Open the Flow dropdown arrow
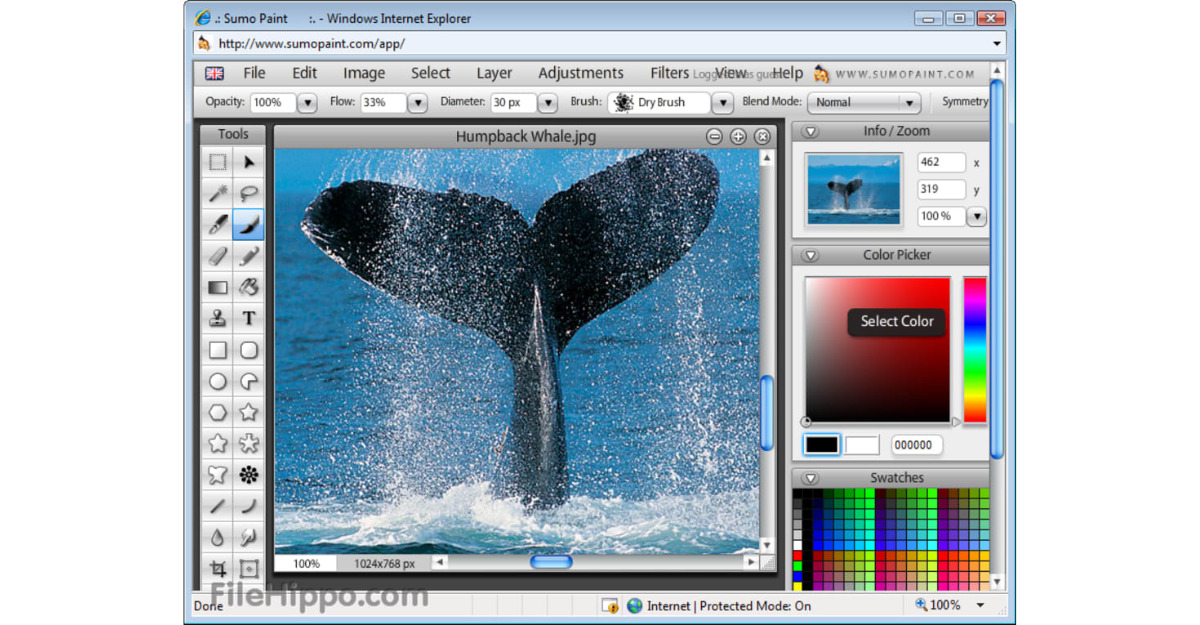The width and height of the screenshot is (1200, 625). [417, 102]
